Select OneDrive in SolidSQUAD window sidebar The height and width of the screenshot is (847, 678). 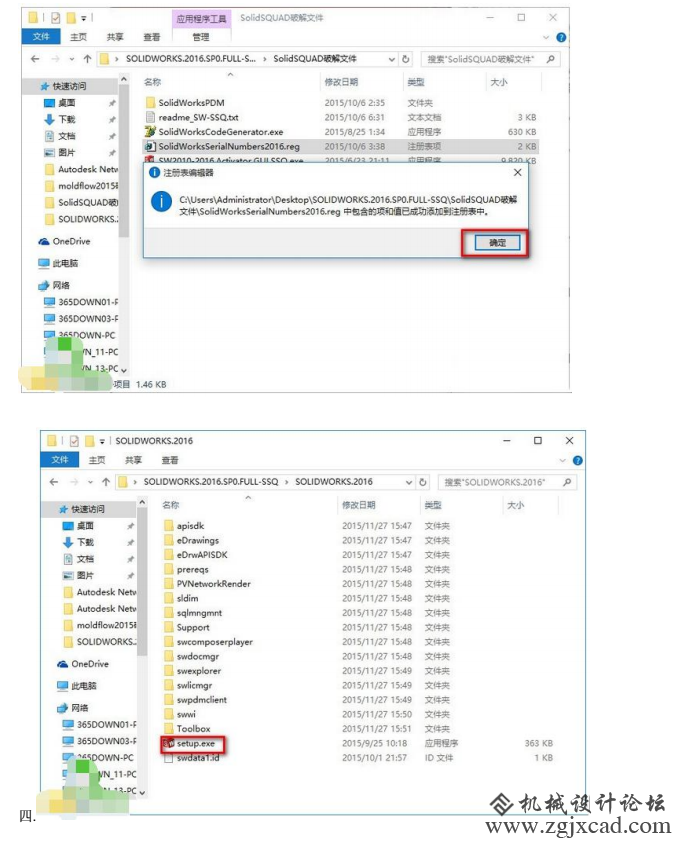[x=64, y=241]
